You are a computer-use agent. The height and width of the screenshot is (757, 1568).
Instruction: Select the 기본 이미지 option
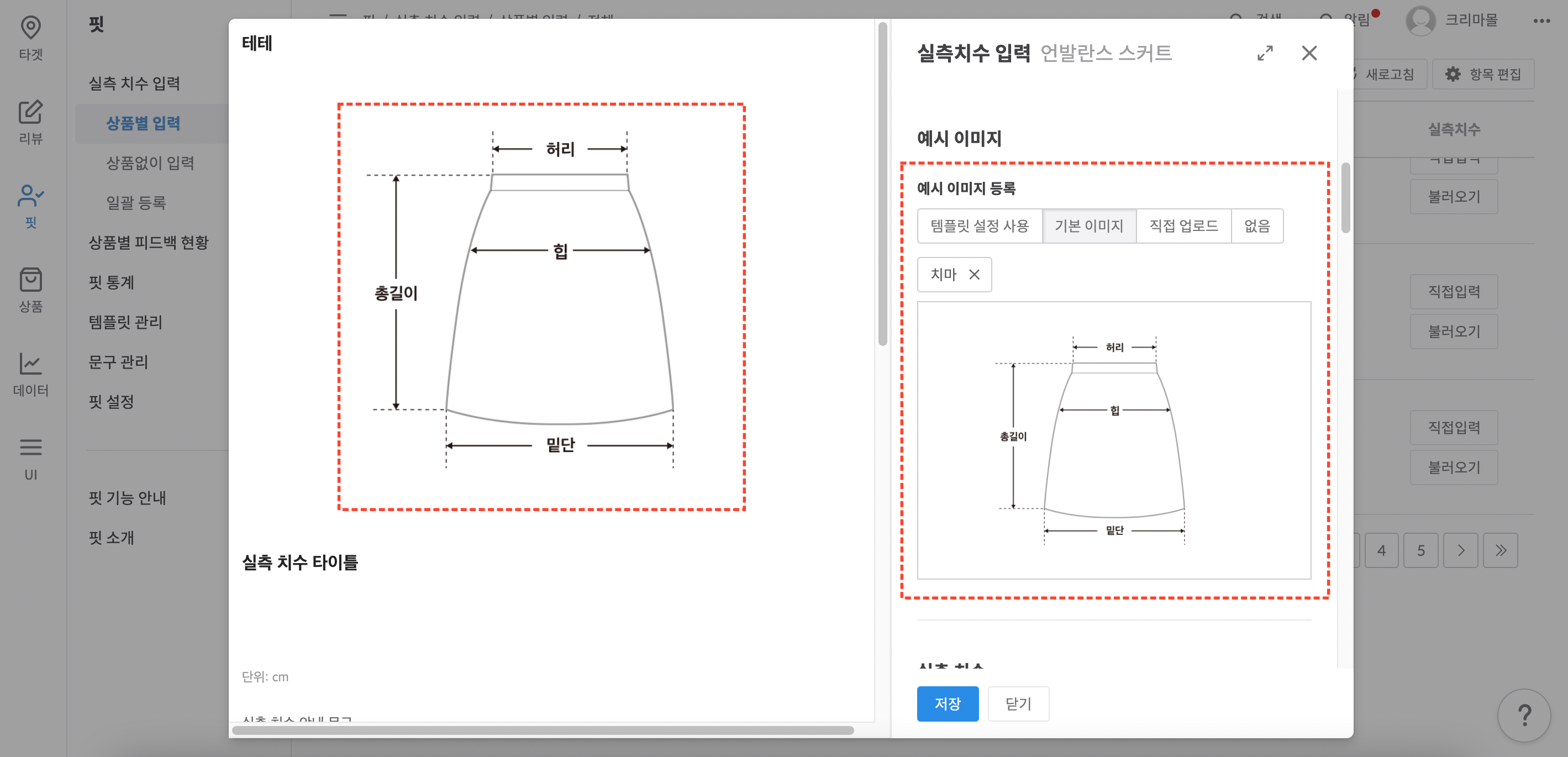click(x=1089, y=226)
